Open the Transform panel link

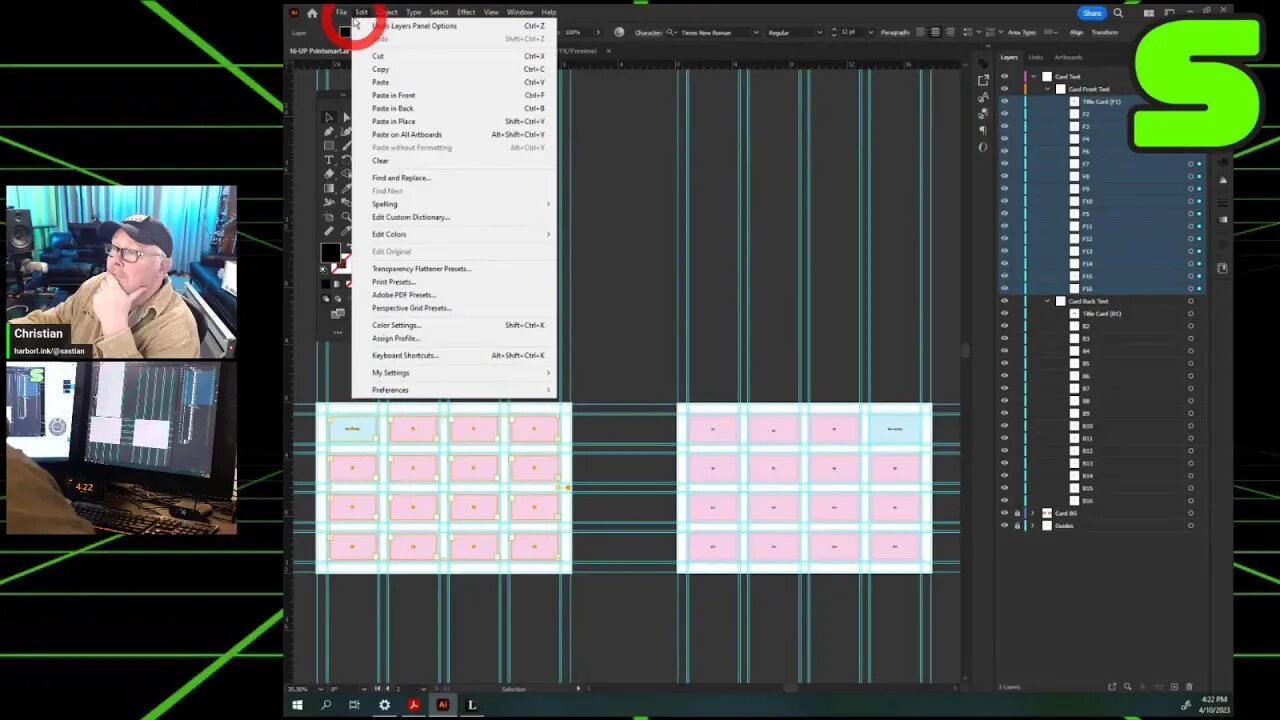click(1105, 32)
